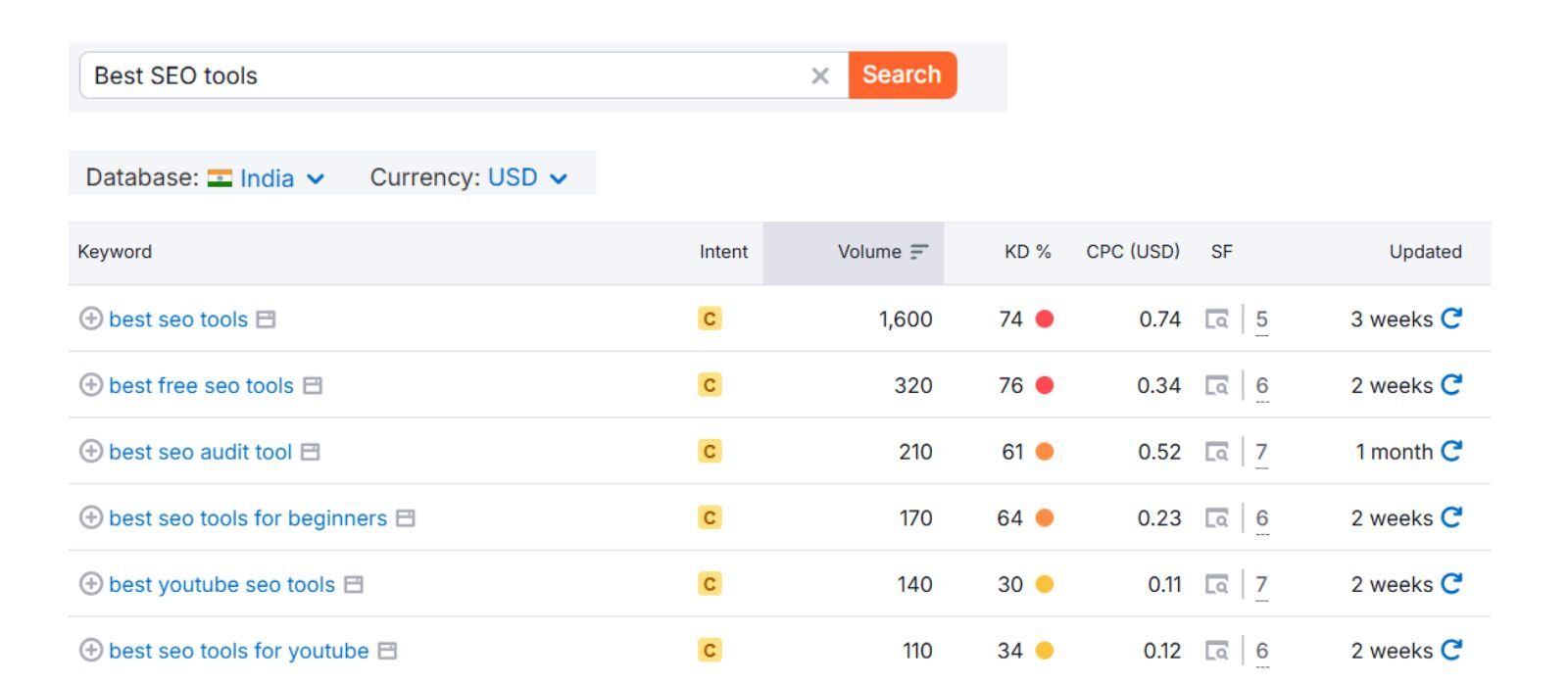Open the India database dropdown
This screenshot has height=686, width=1568.
click(x=267, y=178)
